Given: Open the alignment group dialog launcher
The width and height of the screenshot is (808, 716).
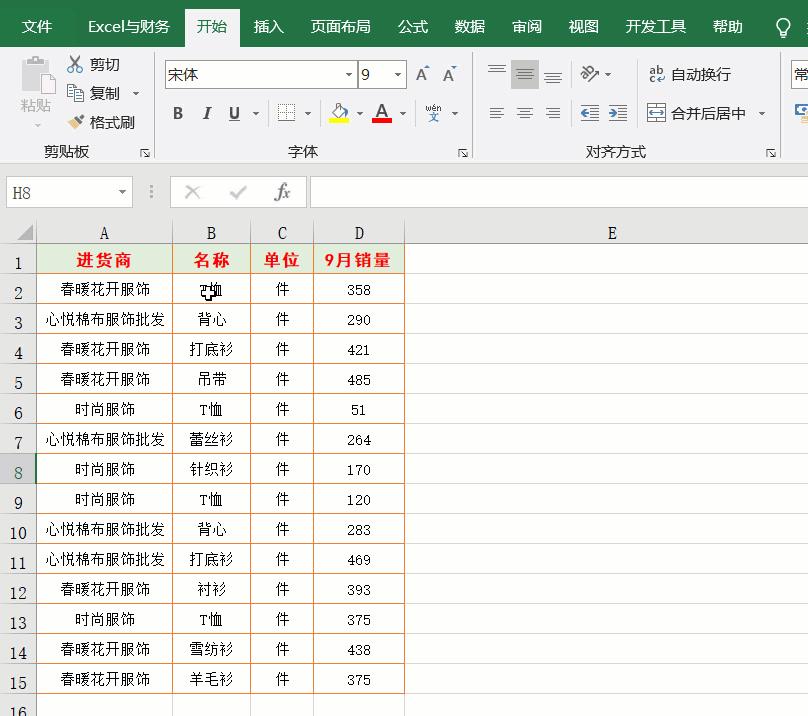Looking at the screenshot, I should coord(771,153).
